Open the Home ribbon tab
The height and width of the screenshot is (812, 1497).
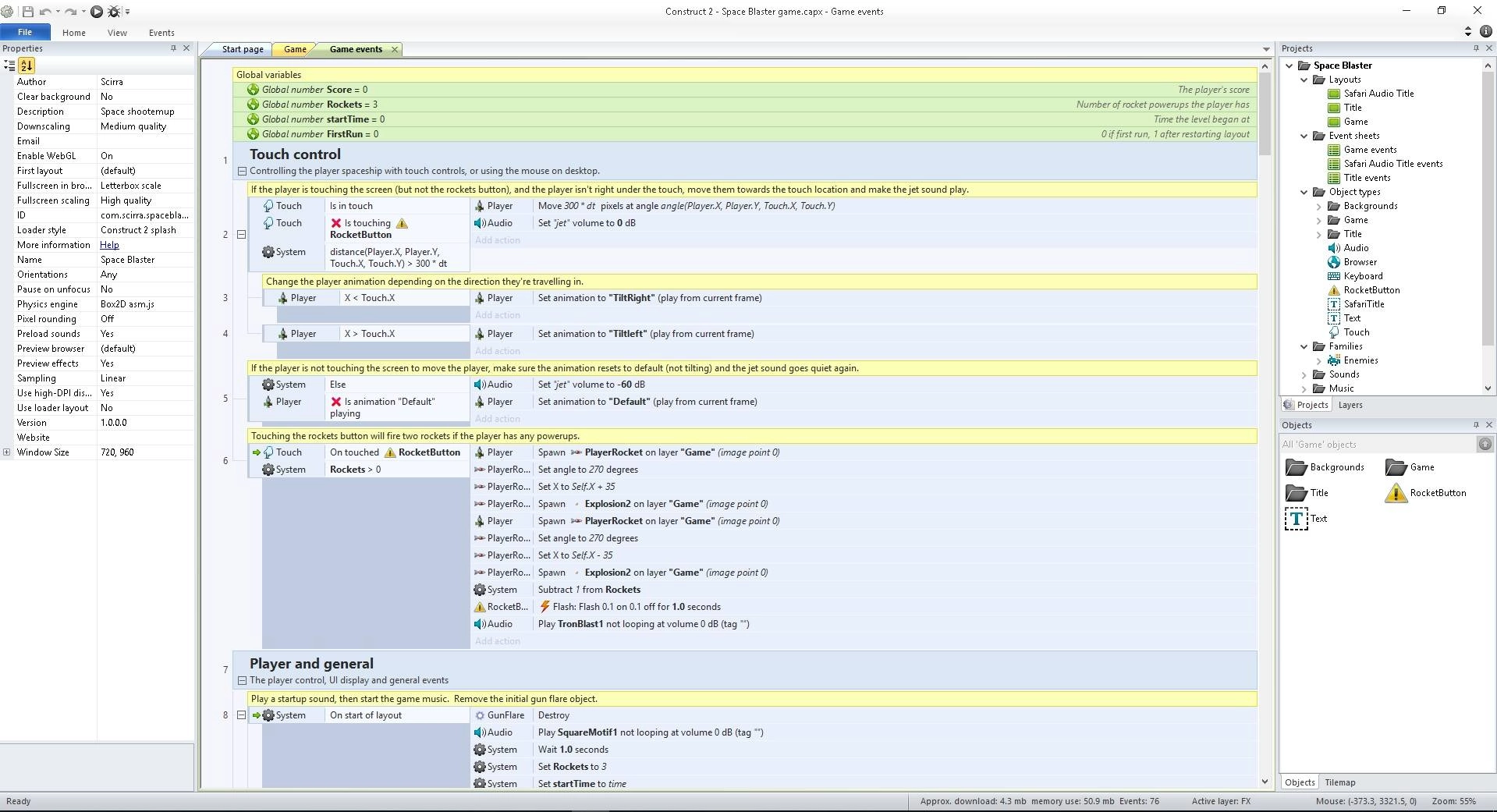click(74, 33)
